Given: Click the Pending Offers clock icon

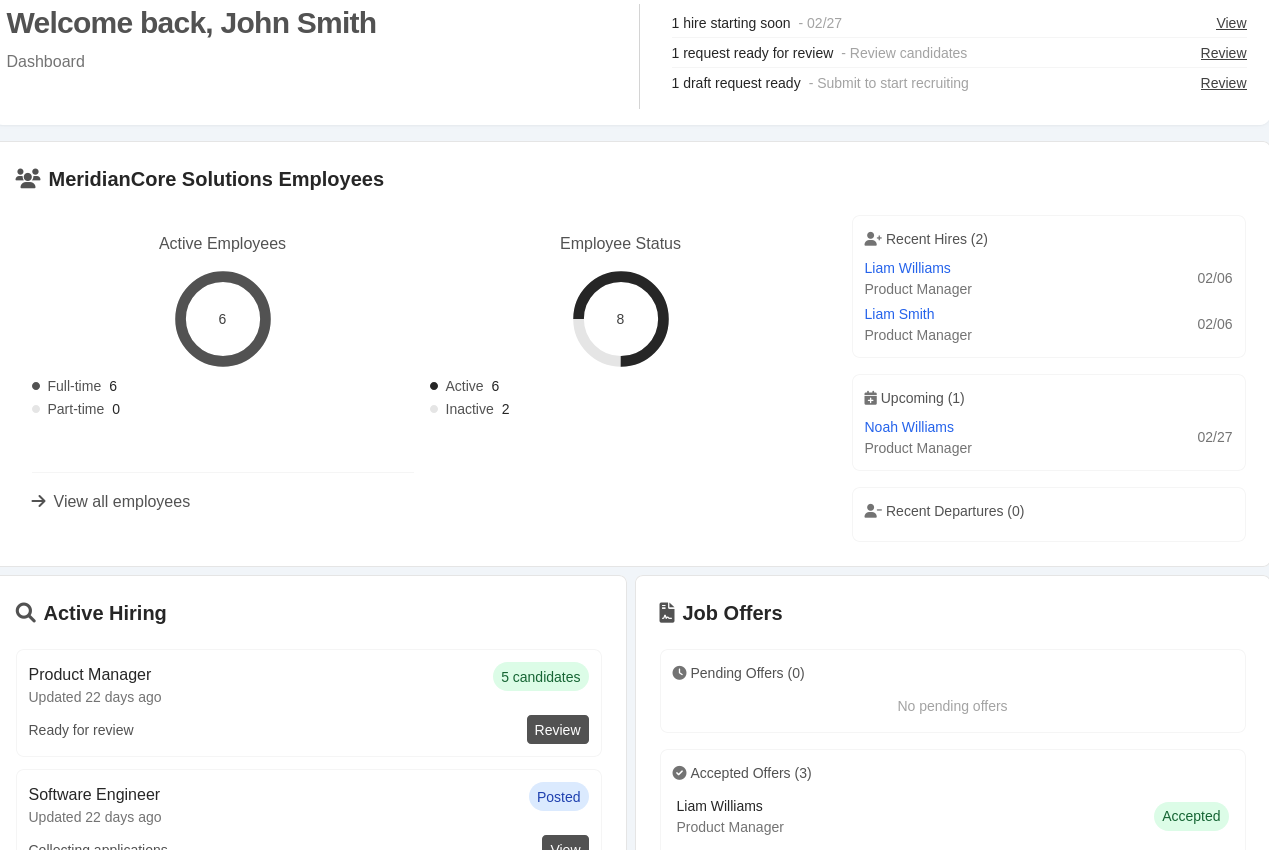Looking at the screenshot, I should [x=679, y=673].
